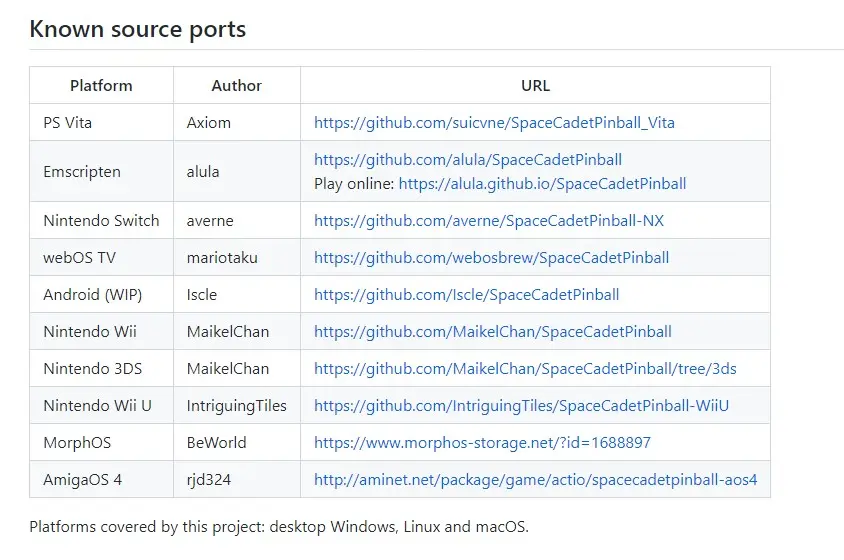
Task: Click the author name BeWorld
Action: click(216, 443)
